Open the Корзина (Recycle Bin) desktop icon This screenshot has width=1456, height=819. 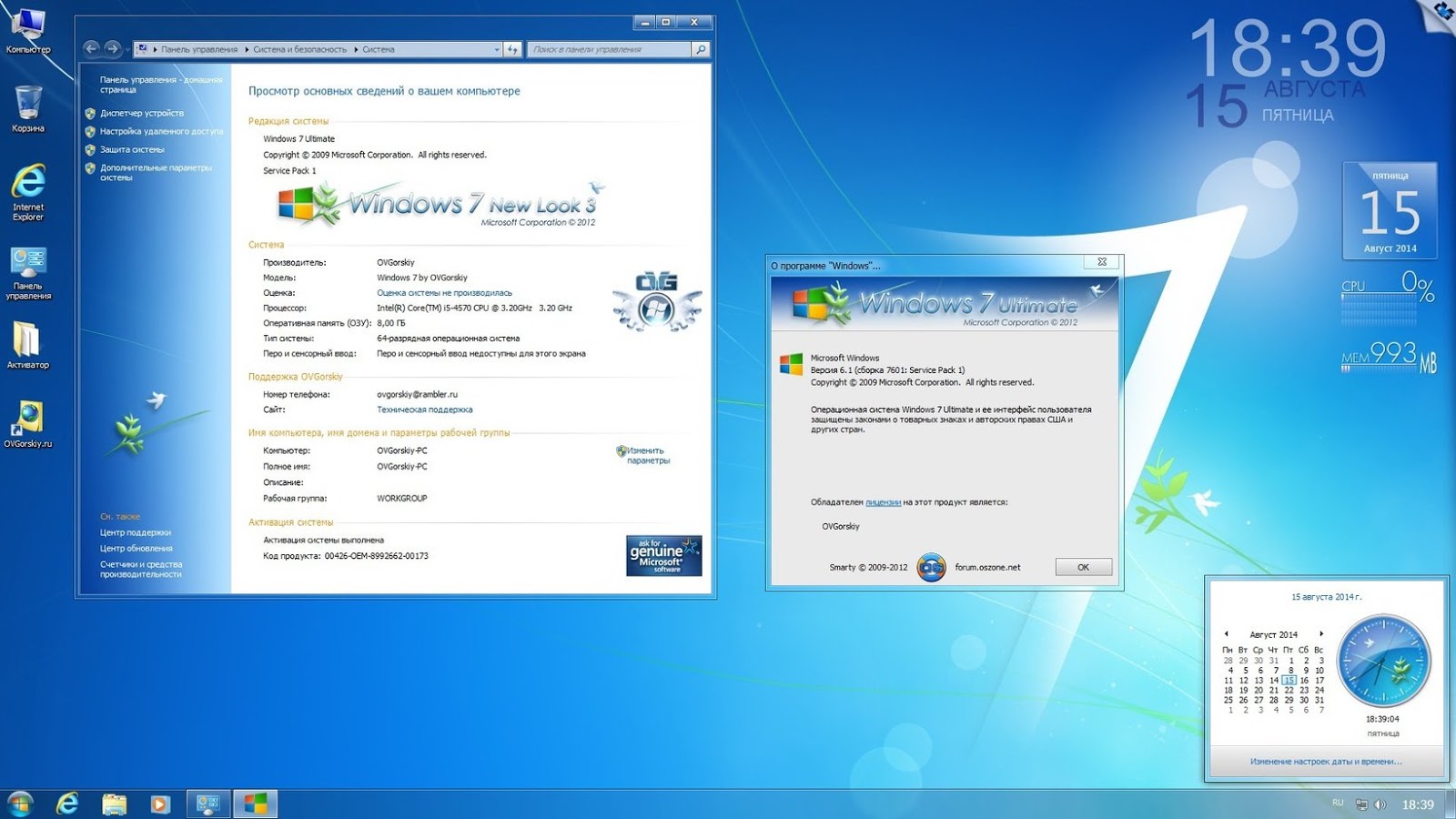(30, 100)
